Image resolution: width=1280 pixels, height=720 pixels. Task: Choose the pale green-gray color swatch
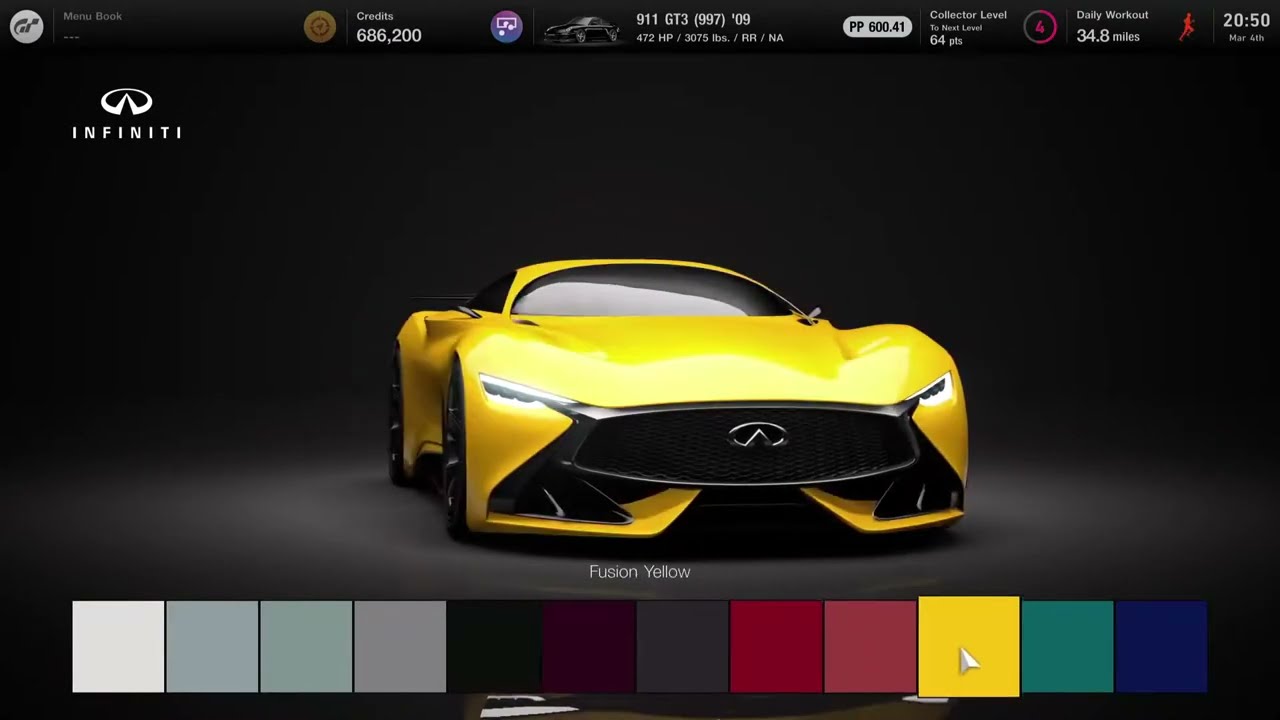pyautogui.click(x=306, y=646)
